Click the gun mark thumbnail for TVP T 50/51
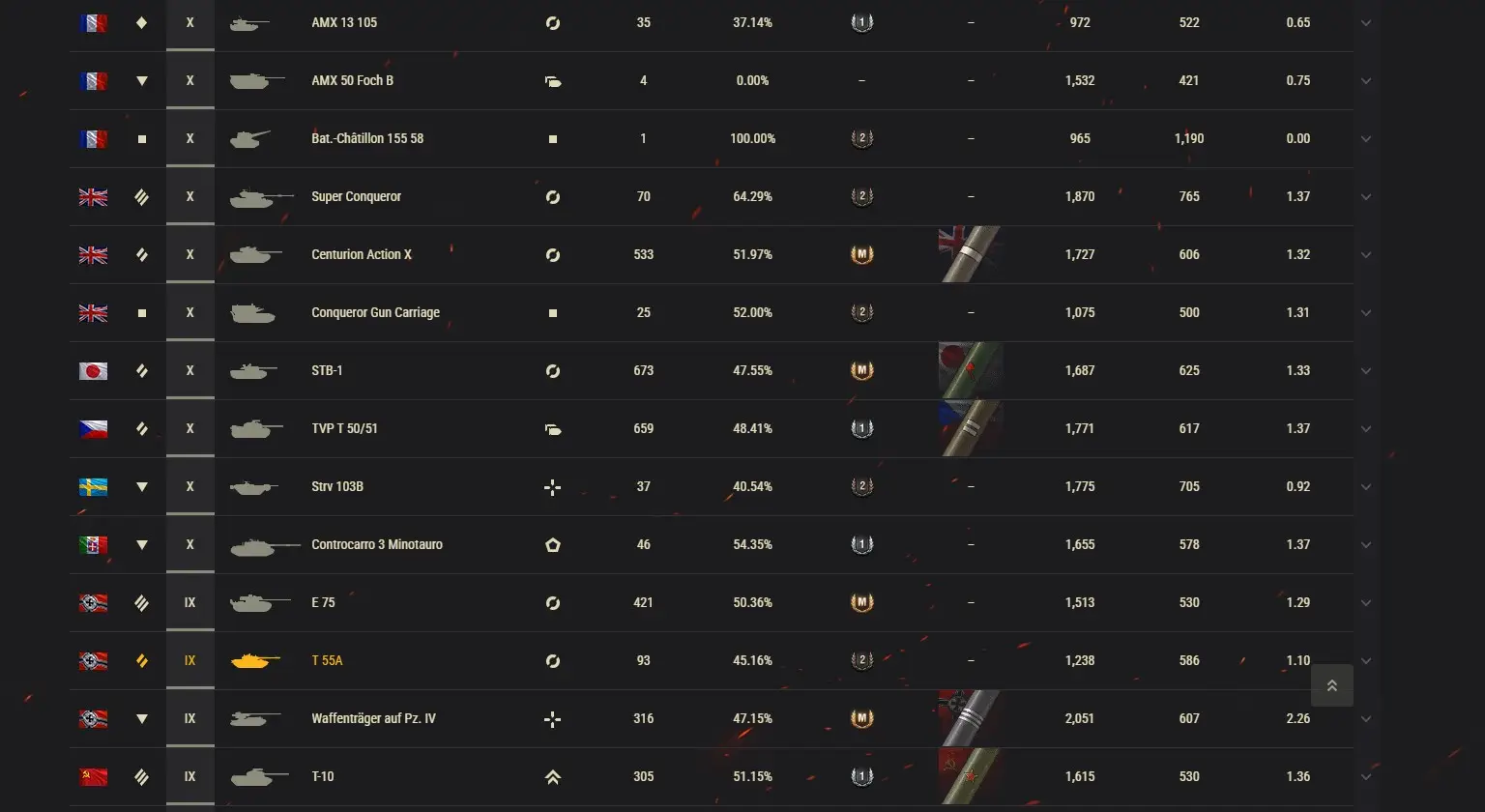Image resolution: width=1485 pixels, height=812 pixels. click(970, 428)
